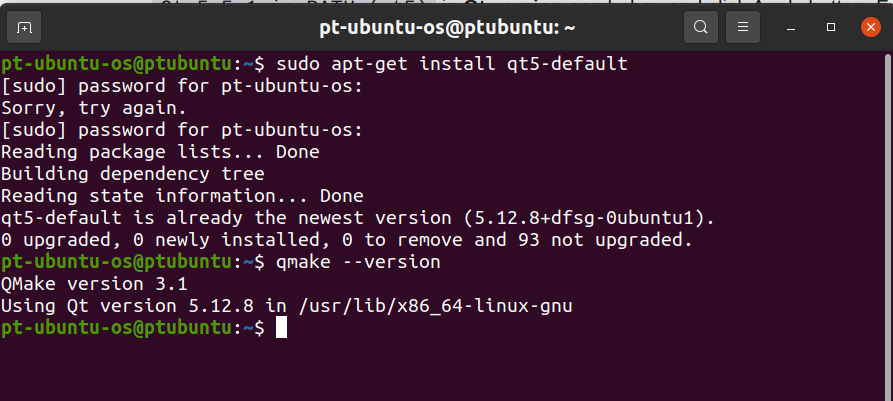Viewport: 893px width, 401px height.
Task: Click the version string 5.12.8+dfsg-0ubuntu1
Action: [590, 218]
